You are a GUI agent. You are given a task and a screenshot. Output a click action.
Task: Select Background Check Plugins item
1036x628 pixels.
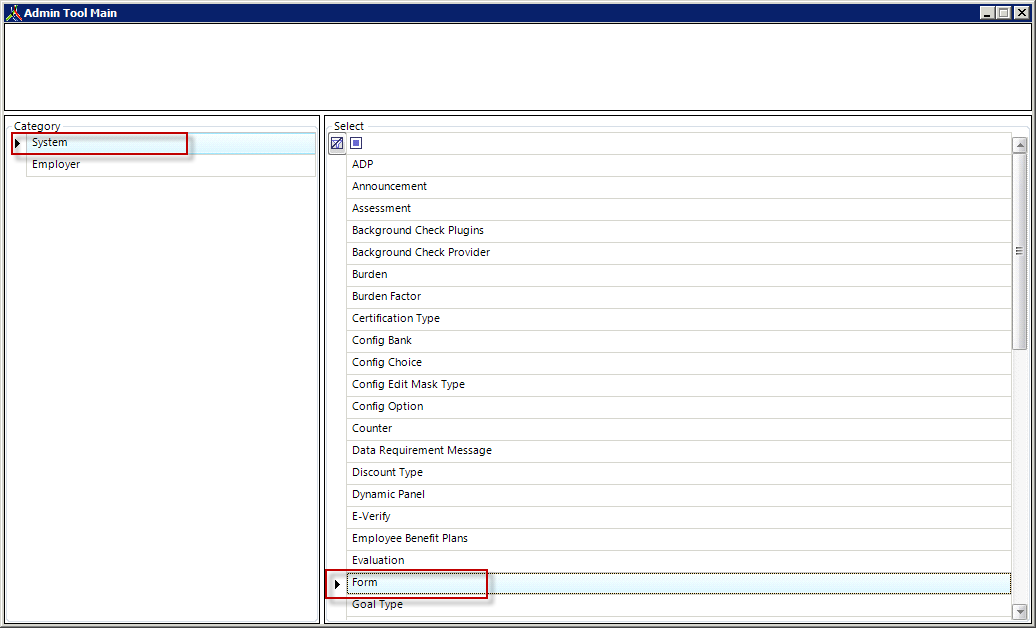417,231
